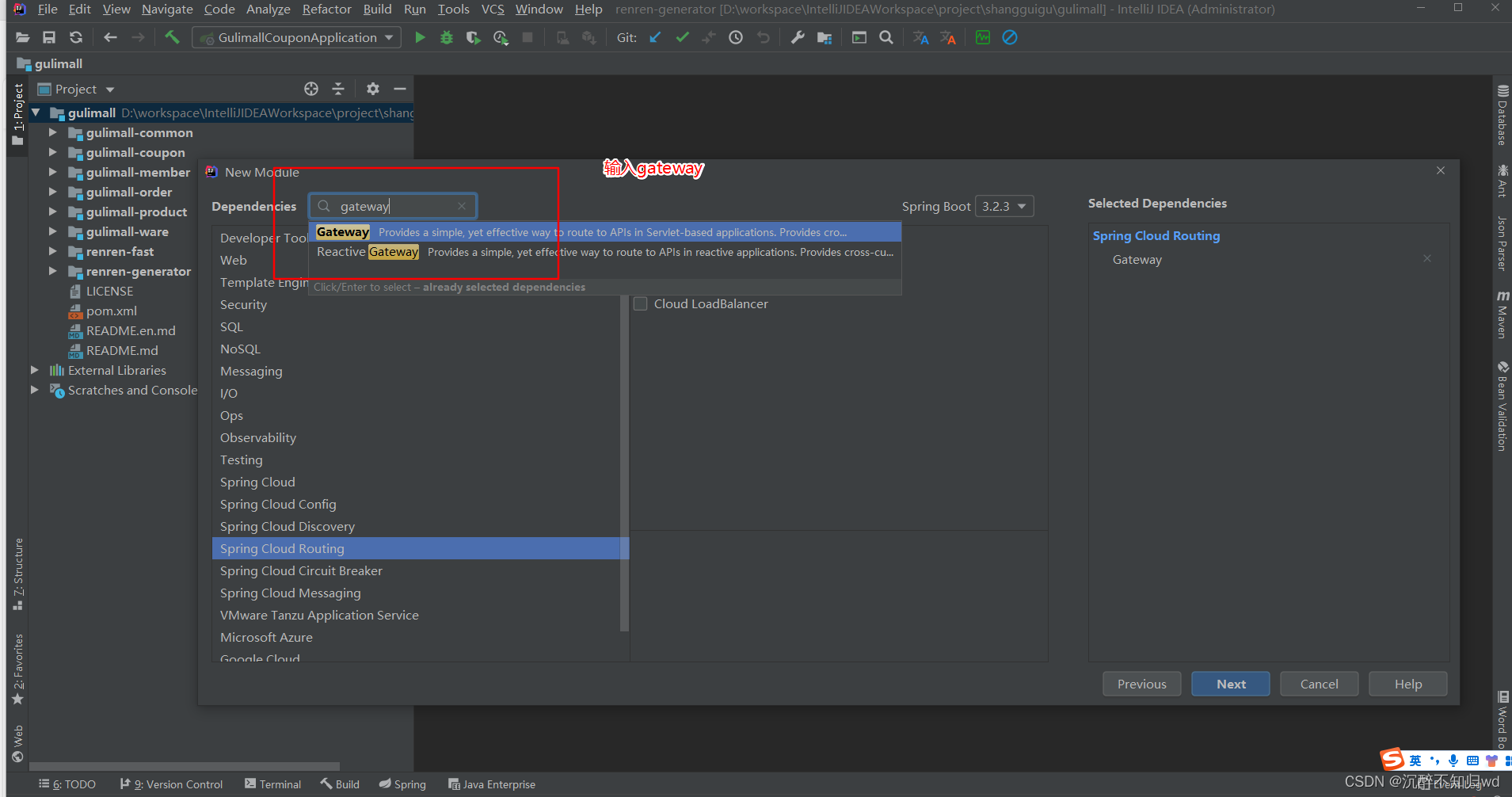
Task: Collapse all in Project panel
Action: pos(338,89)
